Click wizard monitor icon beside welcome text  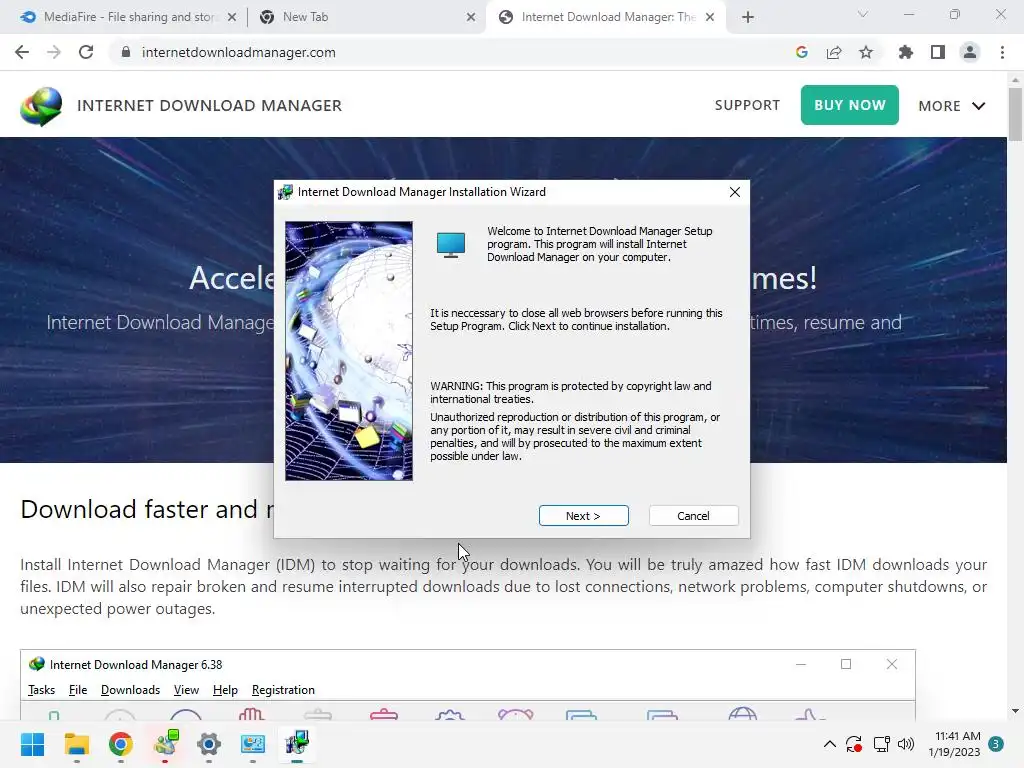(x=451, y=245)
